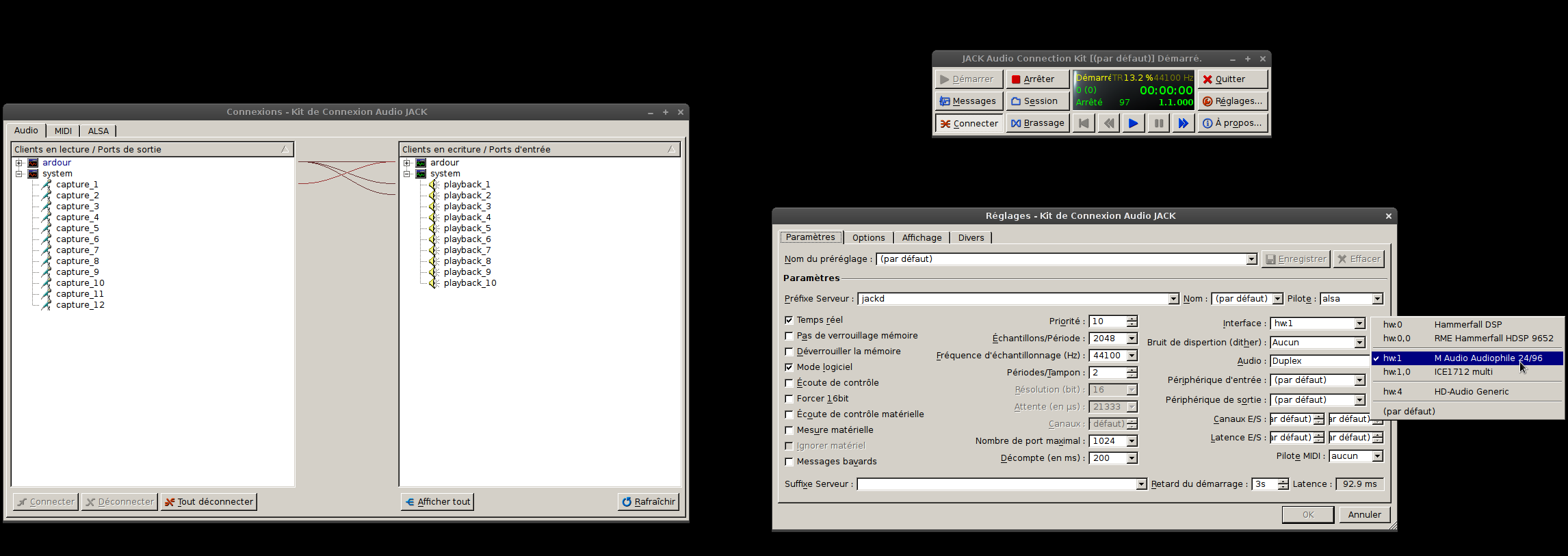Click the capture_1 port plug icon
Viewport: 1568px width, 556px height.
click(47, 185)
